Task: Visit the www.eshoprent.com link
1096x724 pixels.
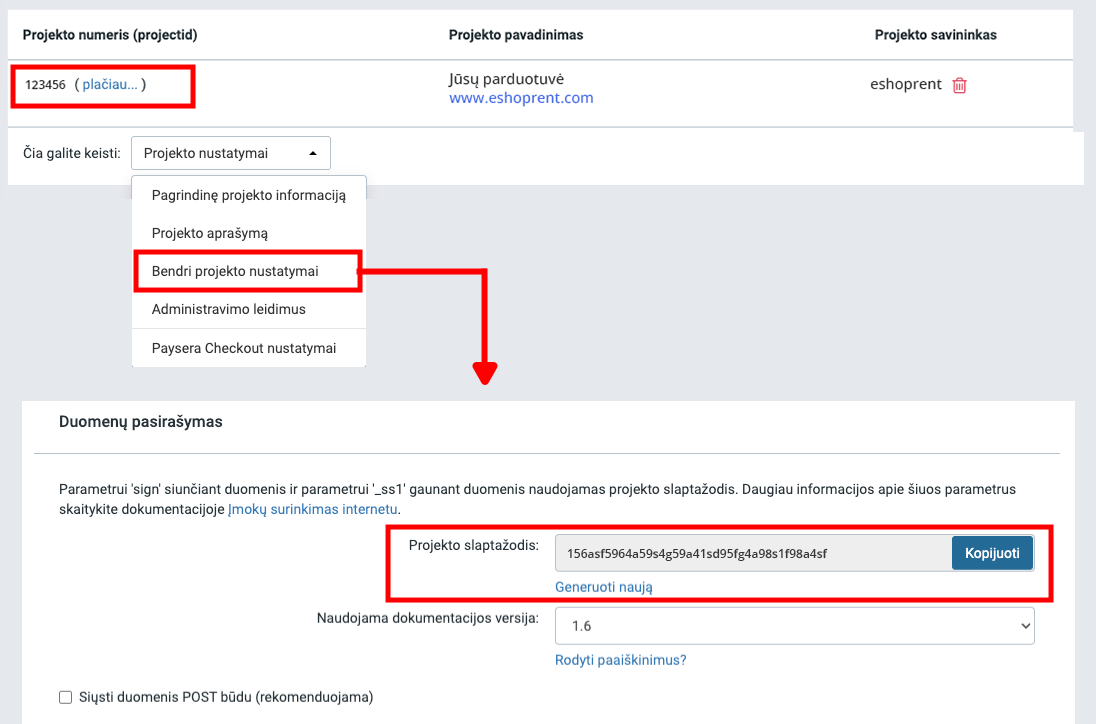Action: tap(521, 98)
